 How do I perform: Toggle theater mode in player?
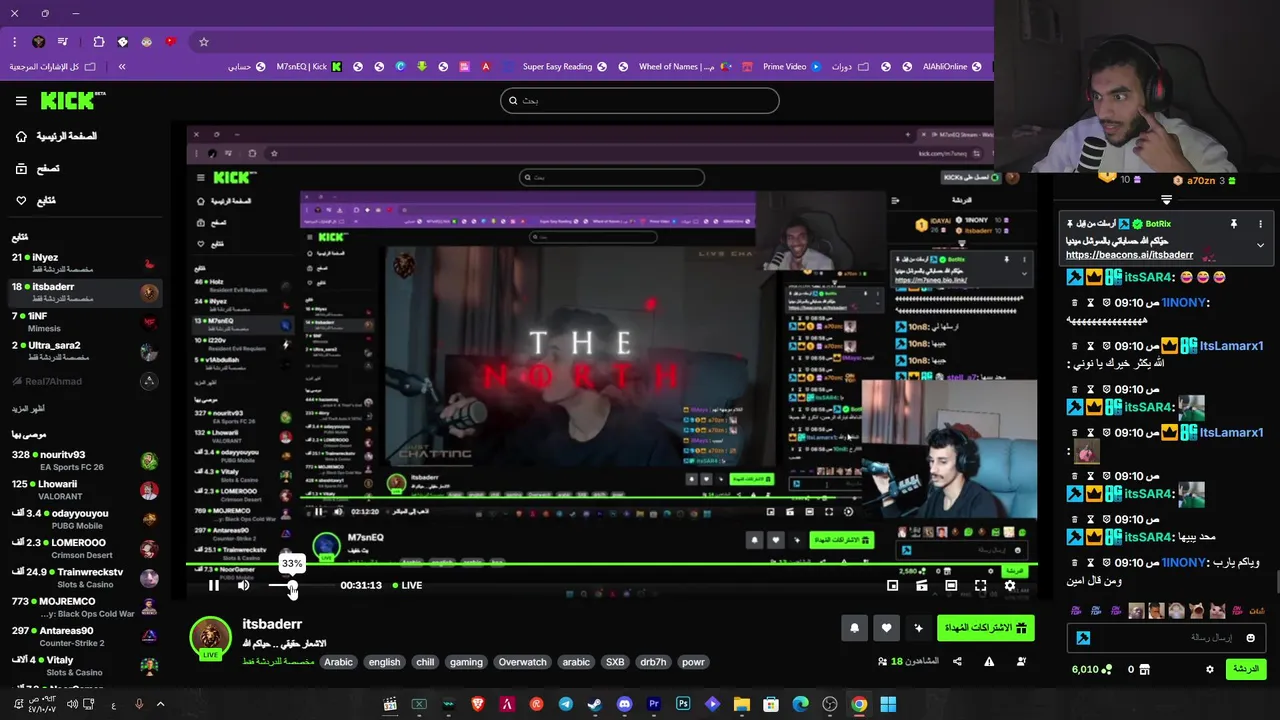coord(951,585)
